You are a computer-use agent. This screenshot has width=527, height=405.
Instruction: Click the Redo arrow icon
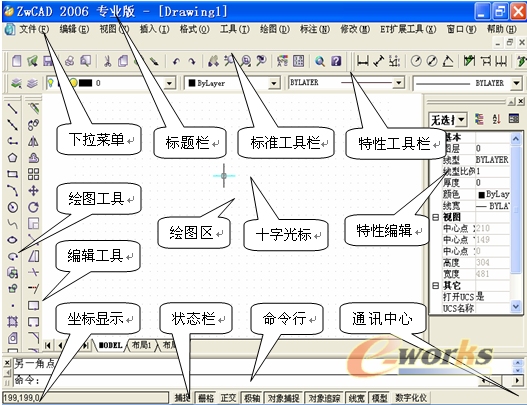click(192, 61)
